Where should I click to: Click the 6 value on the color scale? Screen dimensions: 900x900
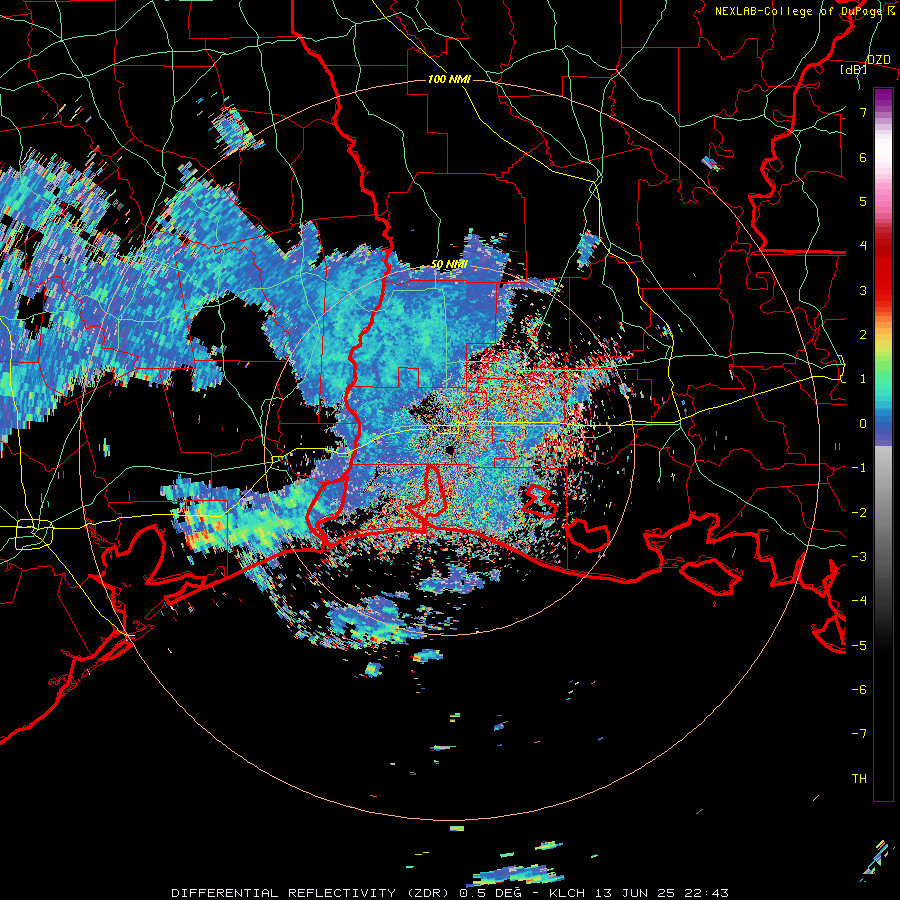coord(863,157)
